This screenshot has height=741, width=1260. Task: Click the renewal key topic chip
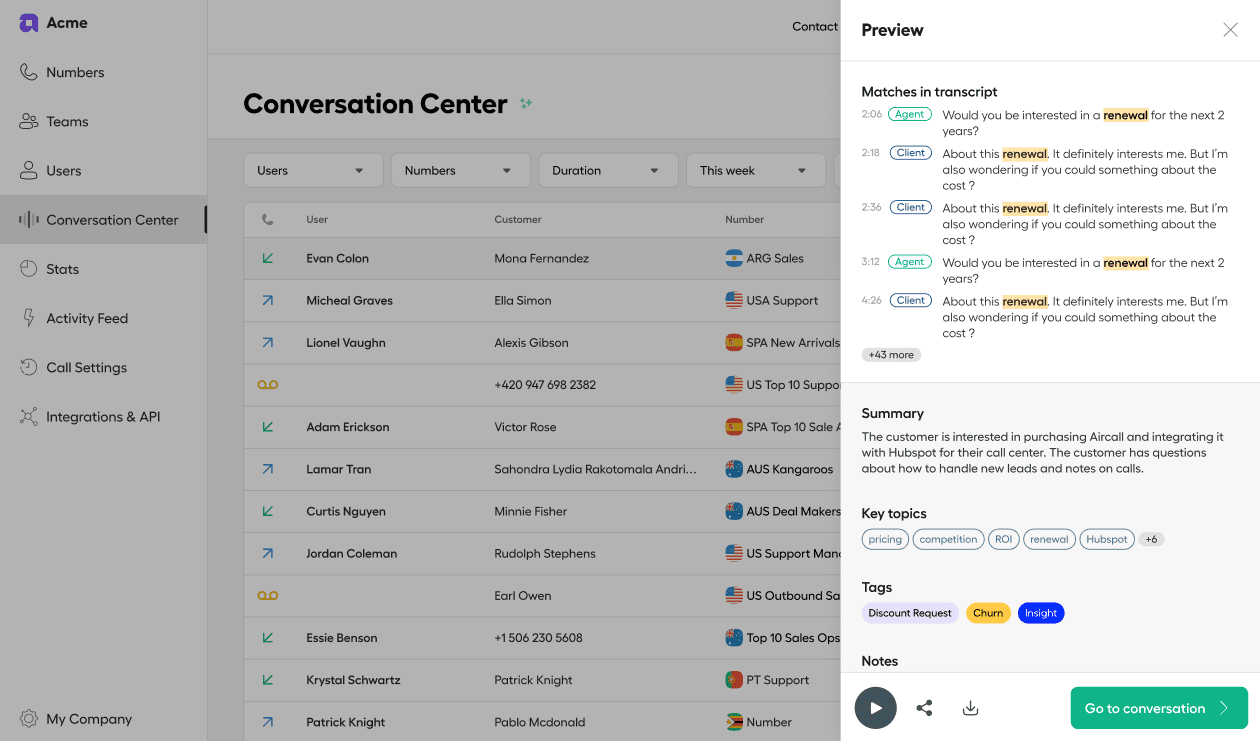1049,538
